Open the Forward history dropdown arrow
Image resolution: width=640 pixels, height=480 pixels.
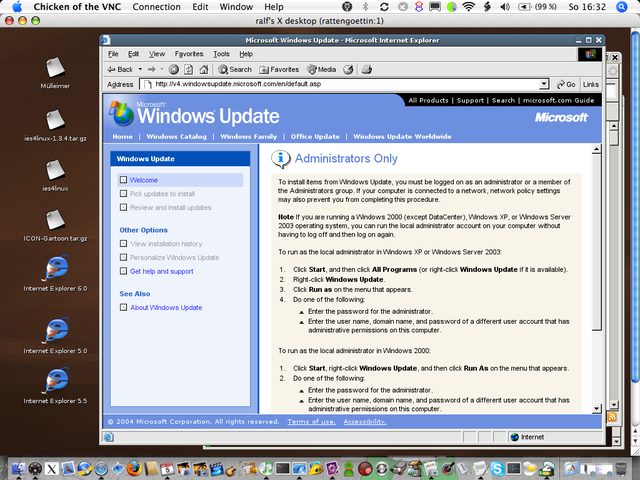(x=162, y=69)
